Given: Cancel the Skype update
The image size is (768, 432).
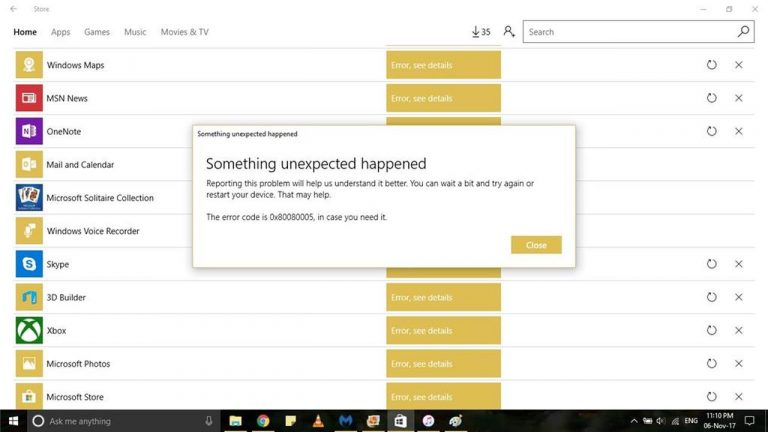Looking at the screenshot, I should coord(739,264).
